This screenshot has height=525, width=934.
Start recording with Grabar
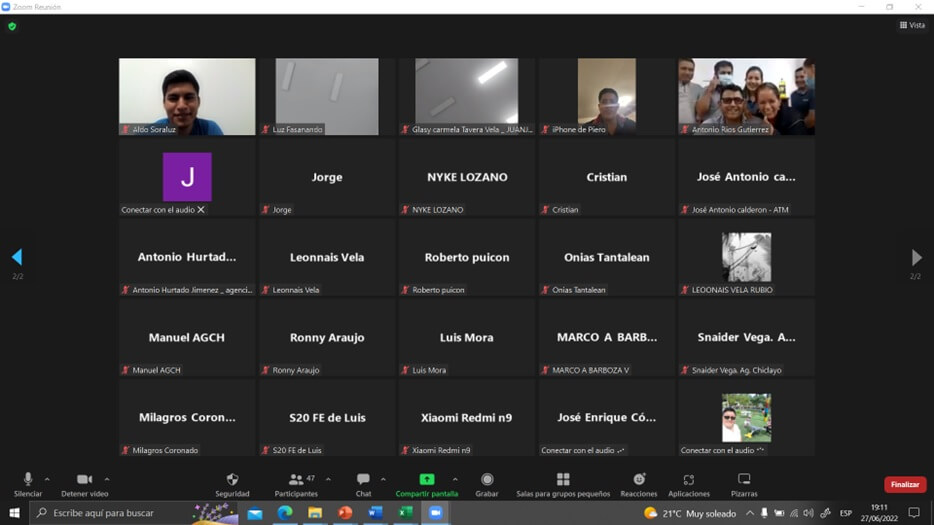487,481
